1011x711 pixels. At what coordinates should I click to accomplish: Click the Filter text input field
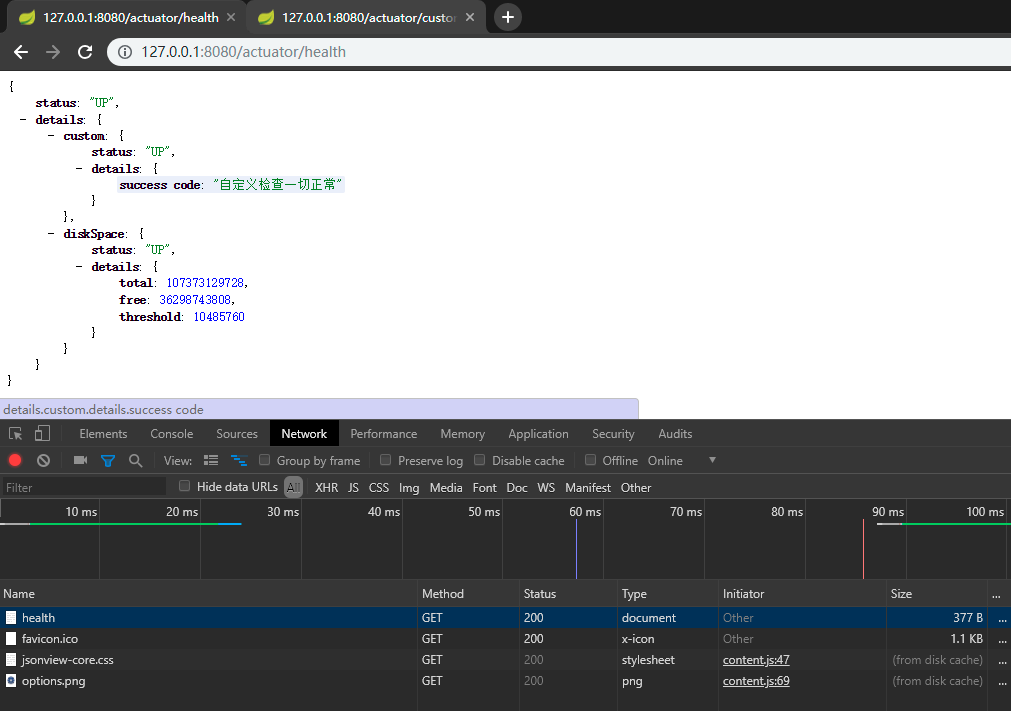tap(84, 488)
